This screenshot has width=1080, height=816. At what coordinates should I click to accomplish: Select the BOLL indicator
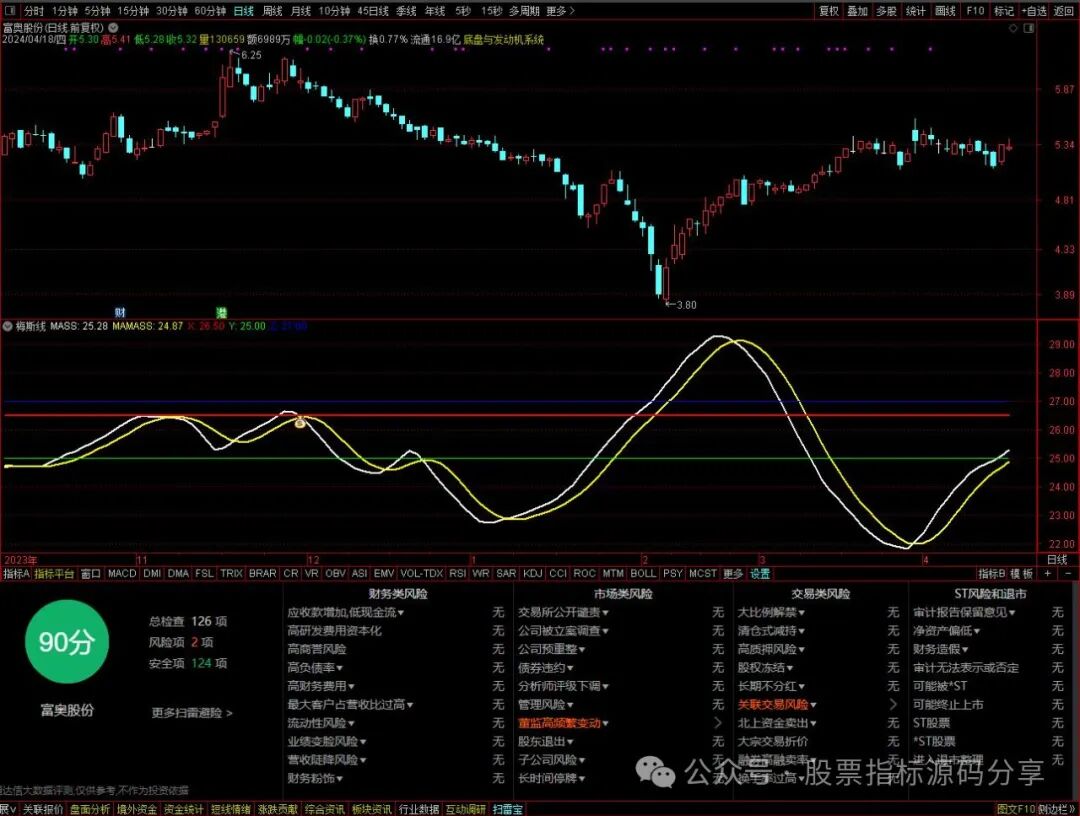coord(643,574)
